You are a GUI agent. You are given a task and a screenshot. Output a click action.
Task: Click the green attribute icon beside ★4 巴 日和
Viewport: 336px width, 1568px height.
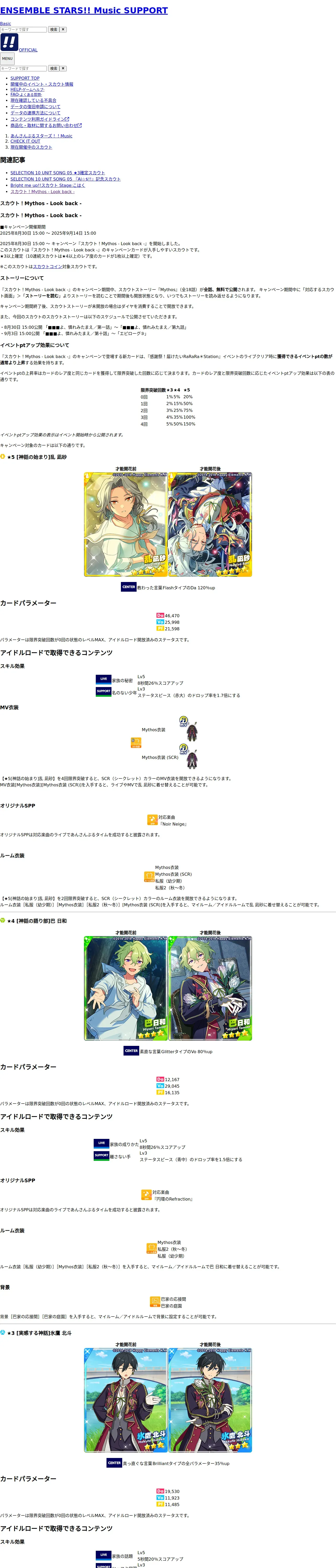pos(2,920)
